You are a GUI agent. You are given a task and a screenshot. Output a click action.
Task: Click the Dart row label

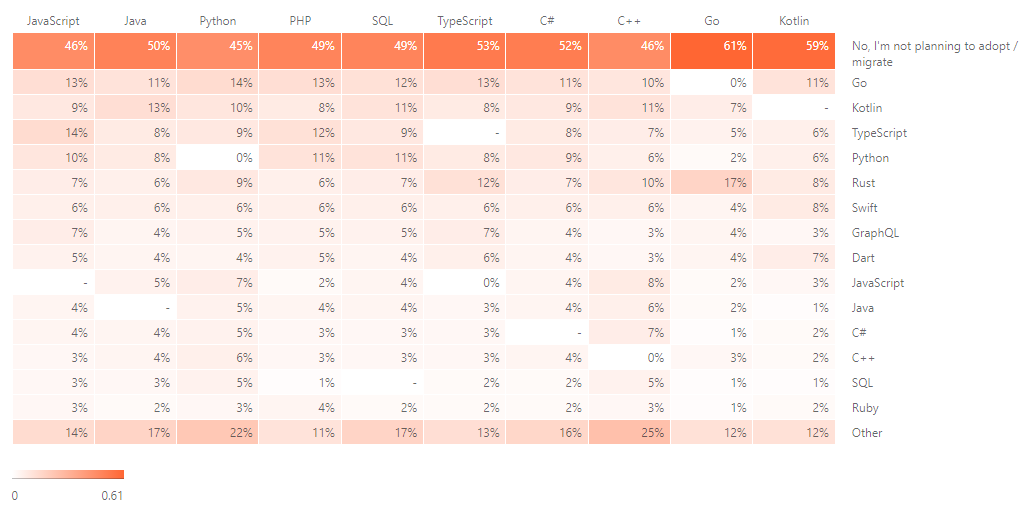point(863,258)
